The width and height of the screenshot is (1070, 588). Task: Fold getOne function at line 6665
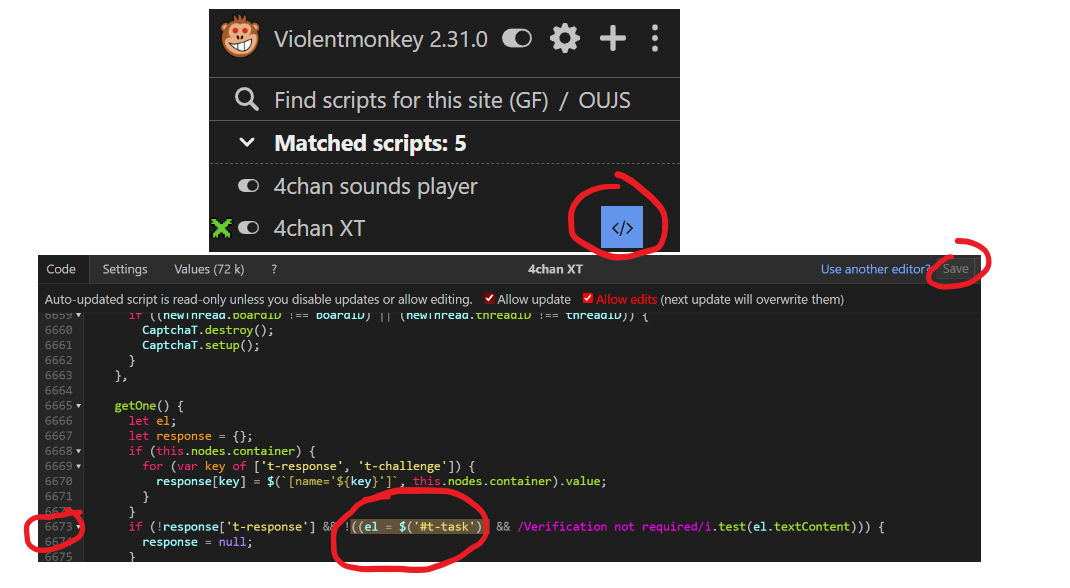tap(78, 406)
